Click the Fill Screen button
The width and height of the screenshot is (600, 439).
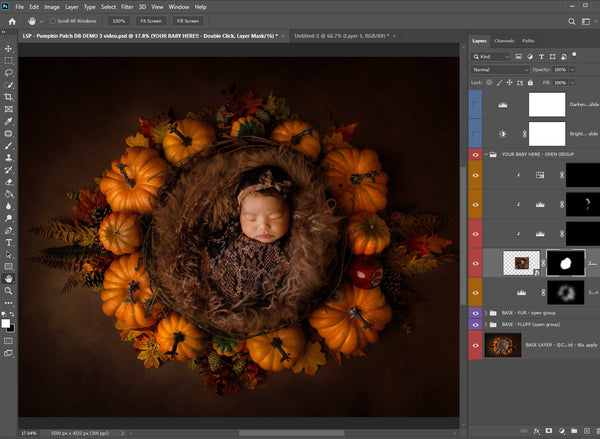[x=187, y=20]
